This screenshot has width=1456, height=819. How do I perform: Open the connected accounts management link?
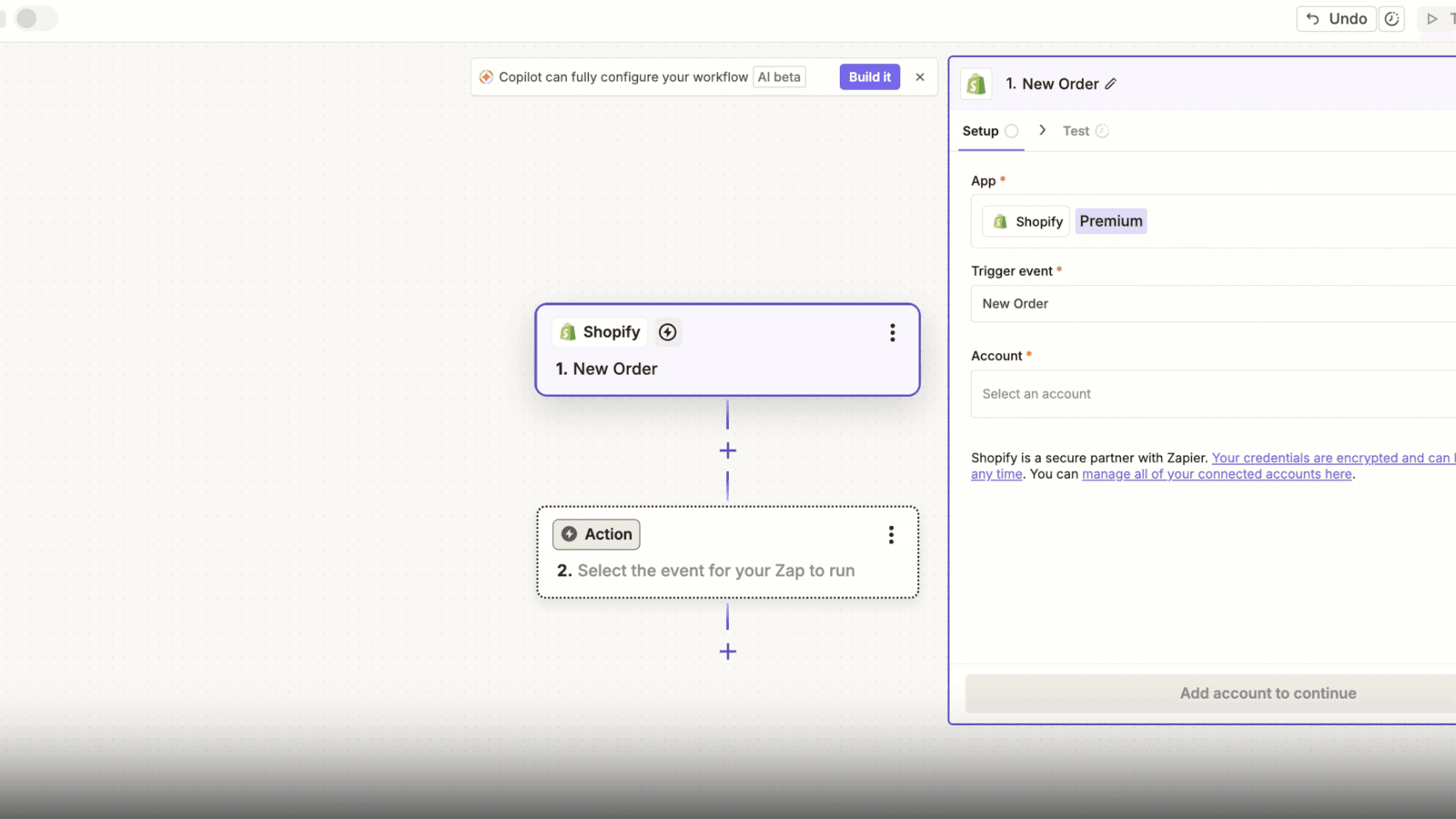point(1217,473)
